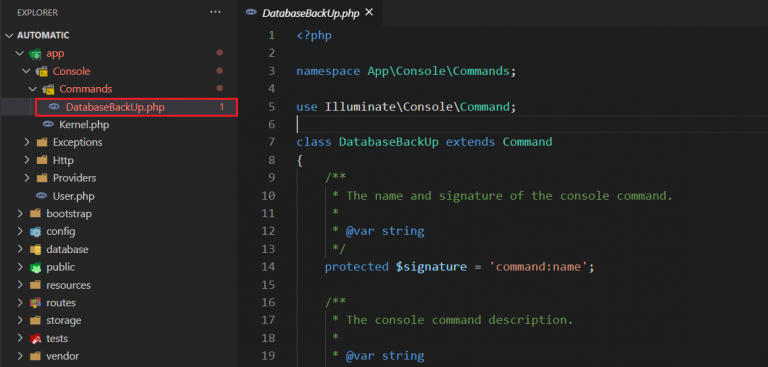Collapse the Console folder chevron
The width and height of the screenshot is (768, 367).
click(26, 71)
